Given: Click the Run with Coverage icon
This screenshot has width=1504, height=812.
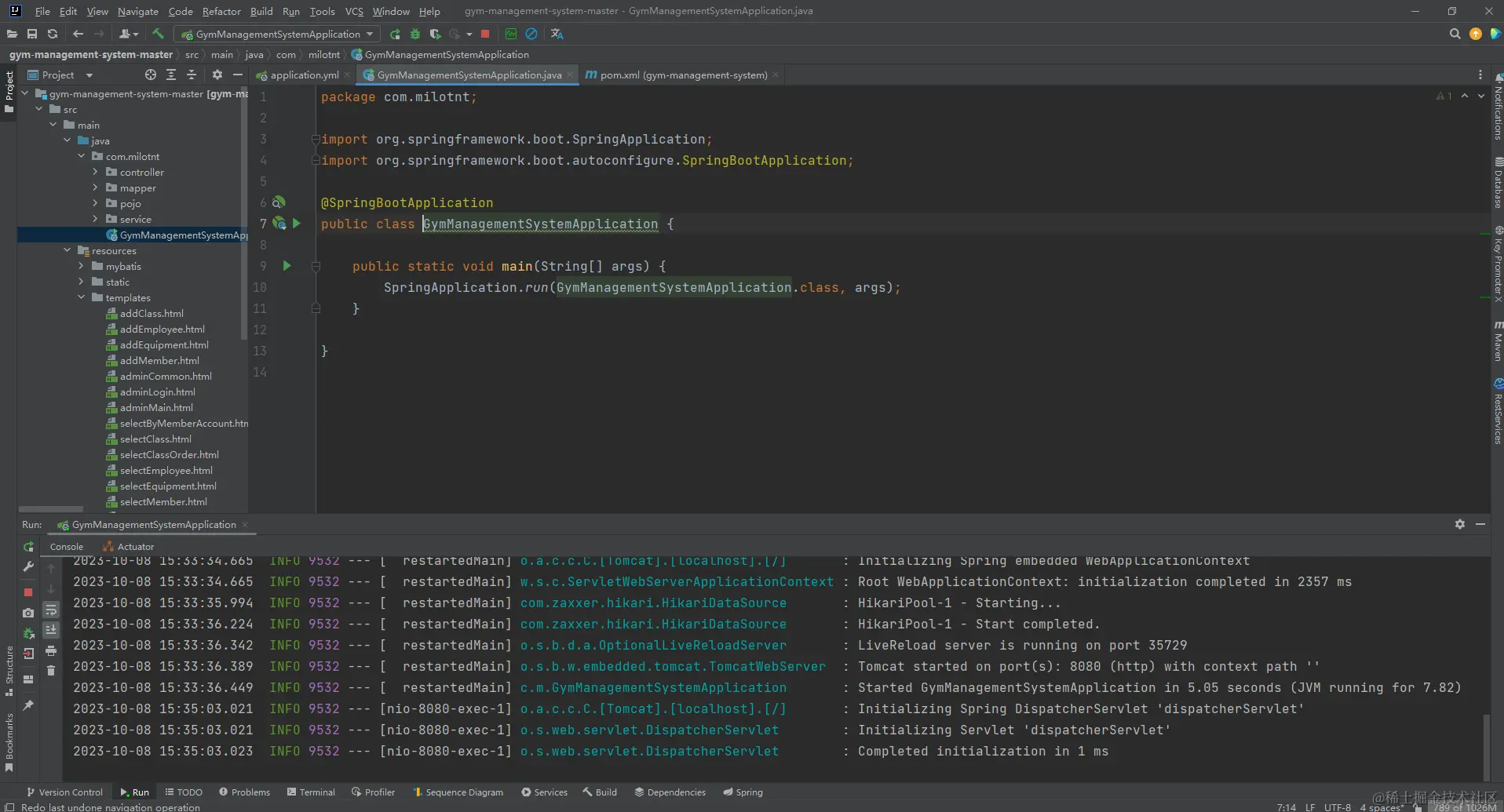Looking at the screenshot, I should pyautogui.click(x=435, y=34).
